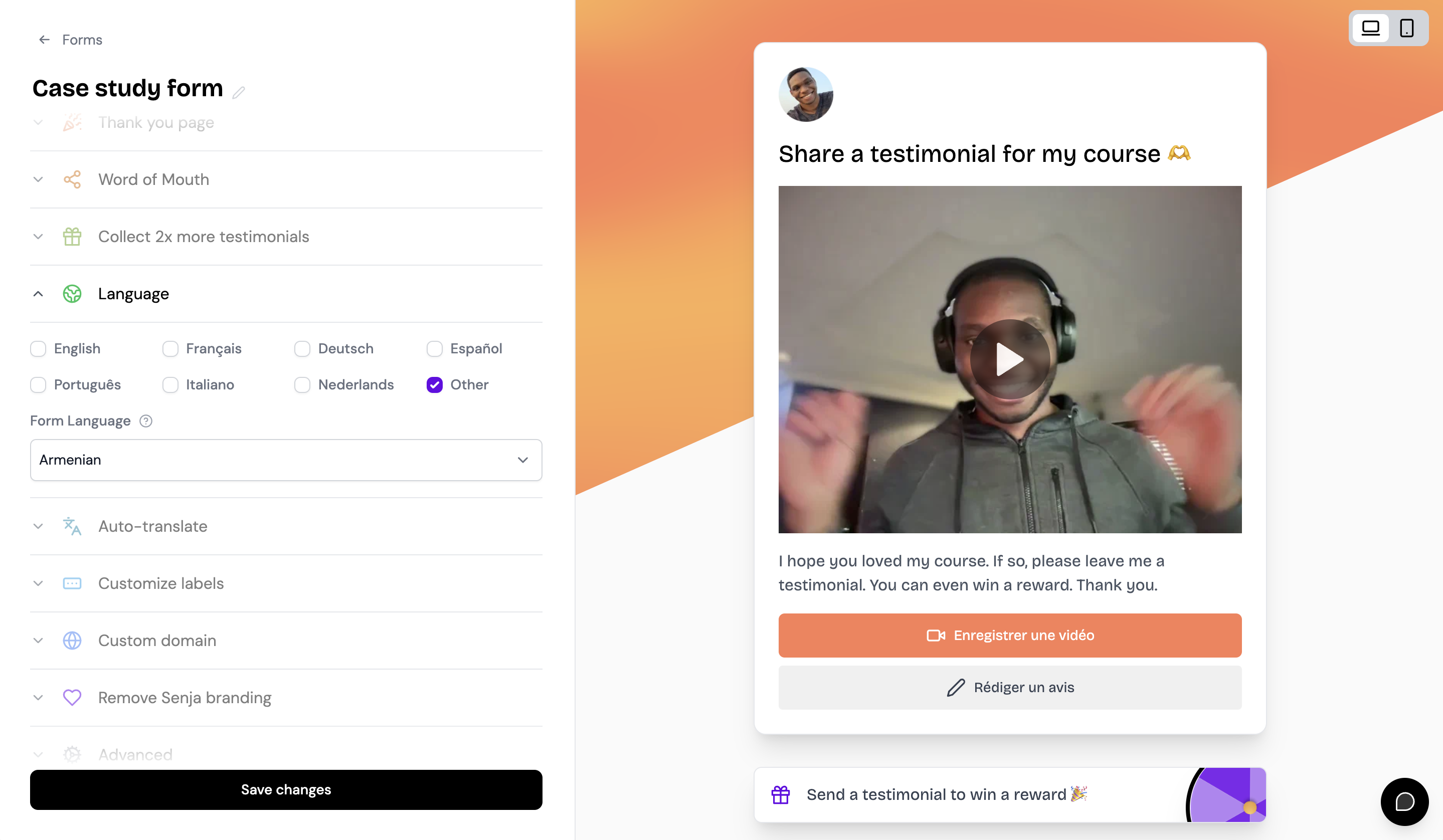The width and height of the screenshot is (1443, 840).
Task: Click the Thank you page section
Action: click(156, 122)
